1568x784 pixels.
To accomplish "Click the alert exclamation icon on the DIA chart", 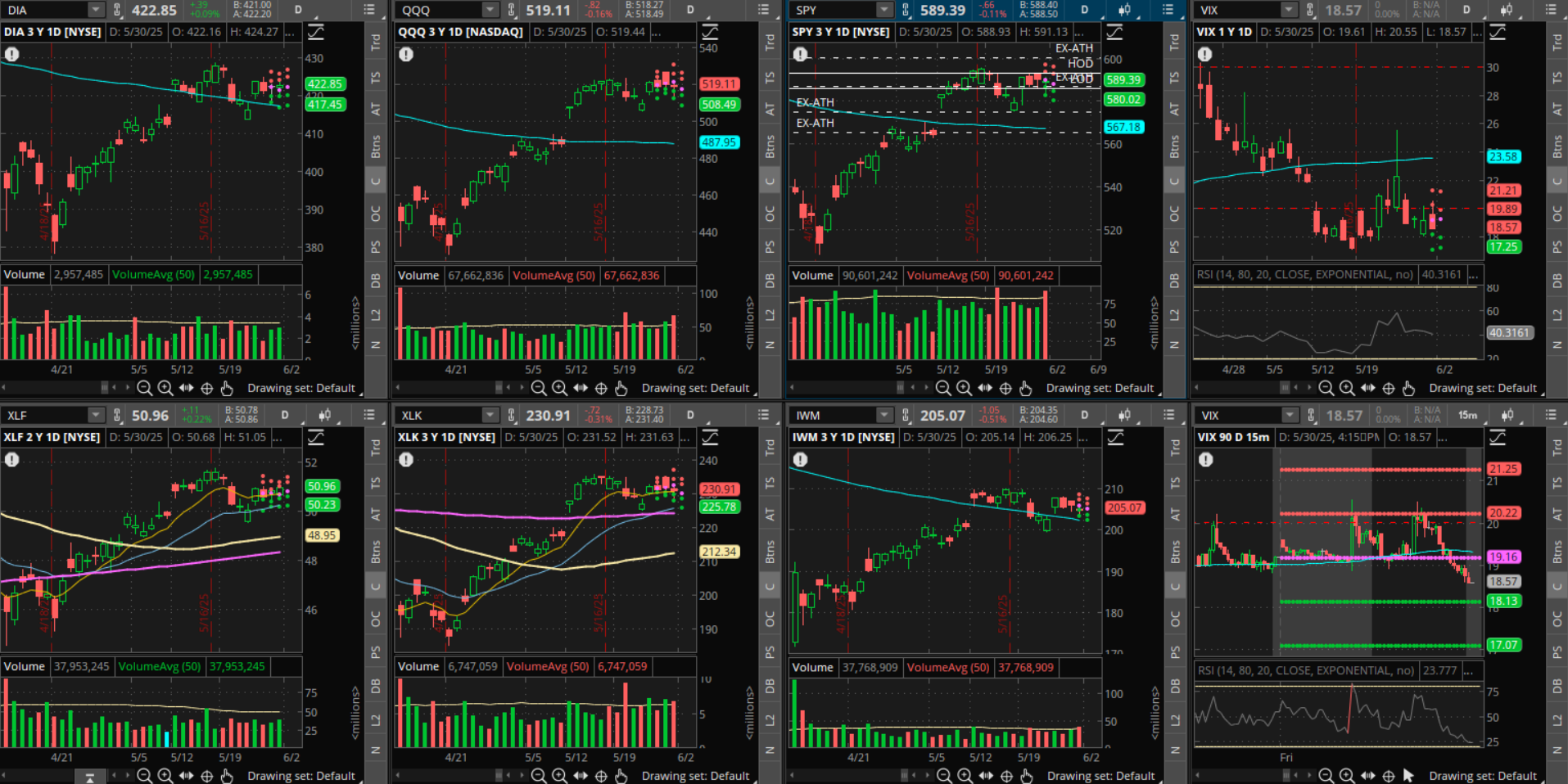I will coord(11,54).
